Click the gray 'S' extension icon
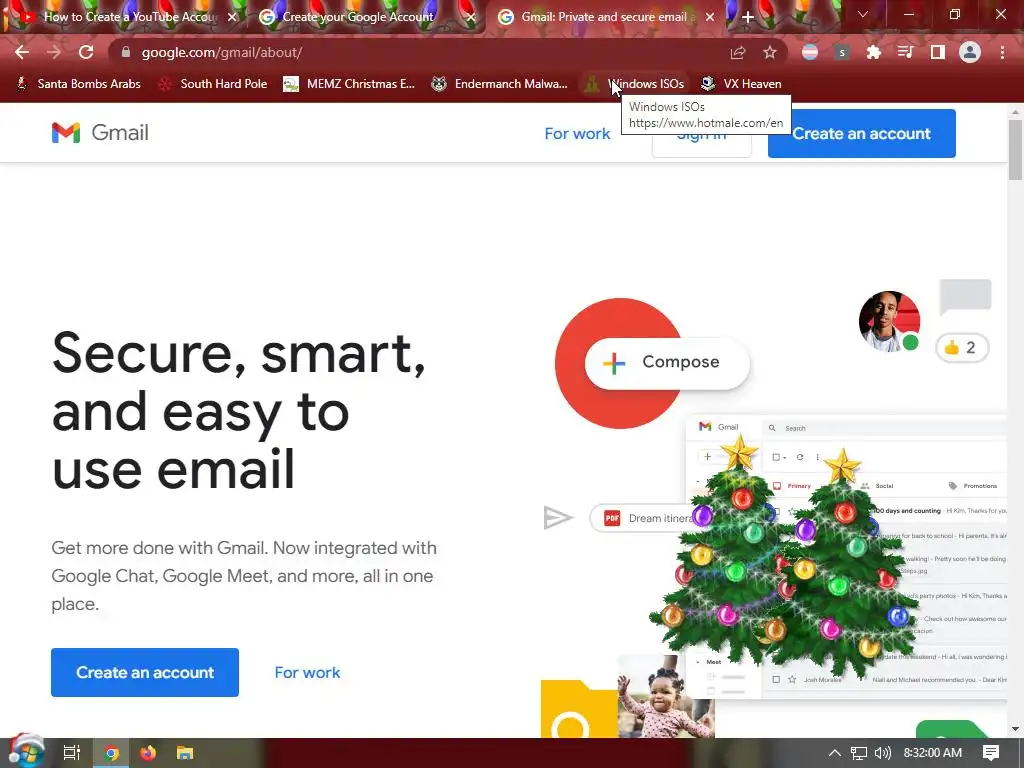The width and height of the screenshot is (1024, 768). point(842,52)
